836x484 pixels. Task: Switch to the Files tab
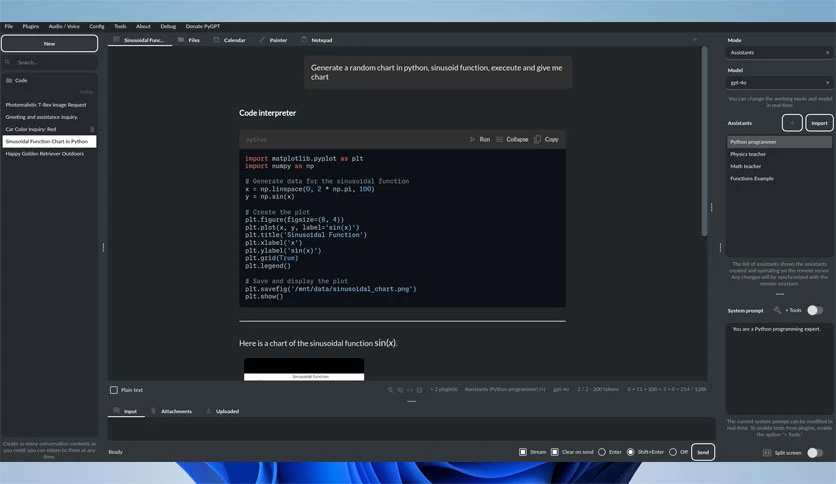(189, 40)
